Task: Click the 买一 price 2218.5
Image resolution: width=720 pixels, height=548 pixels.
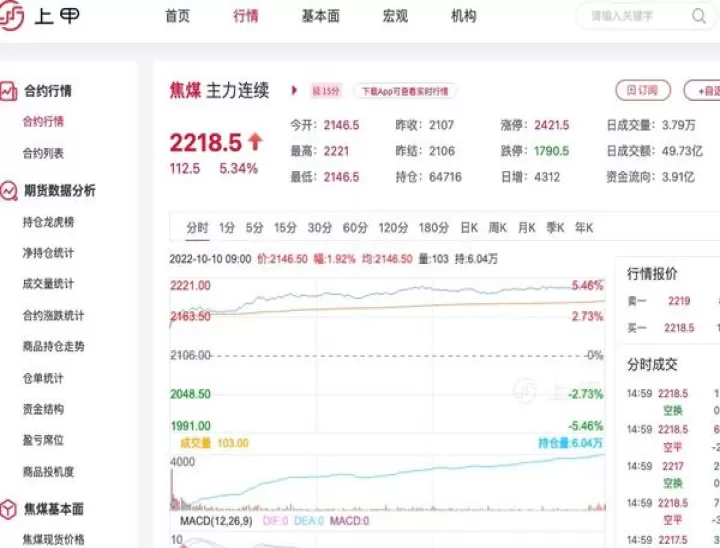Action: click(x=679, y=328)
